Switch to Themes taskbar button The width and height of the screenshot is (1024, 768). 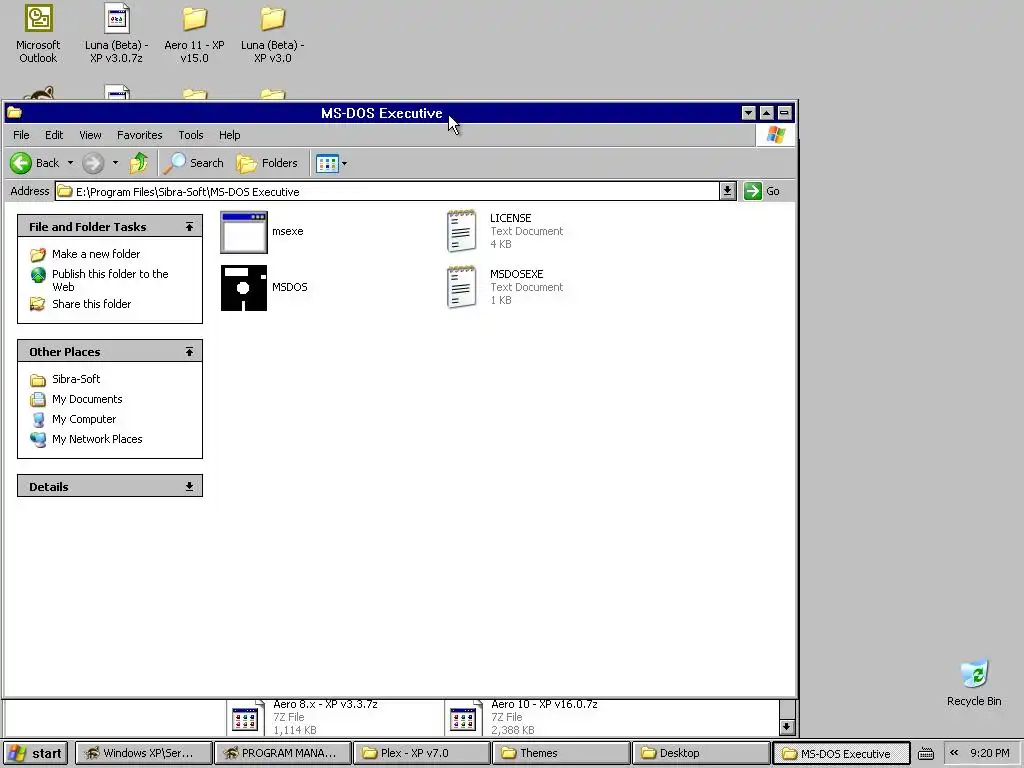point(562,753)
